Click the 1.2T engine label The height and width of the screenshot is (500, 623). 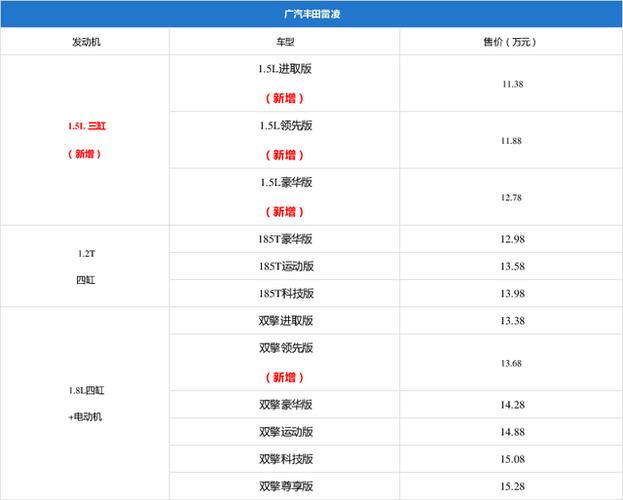coord(87,254)
